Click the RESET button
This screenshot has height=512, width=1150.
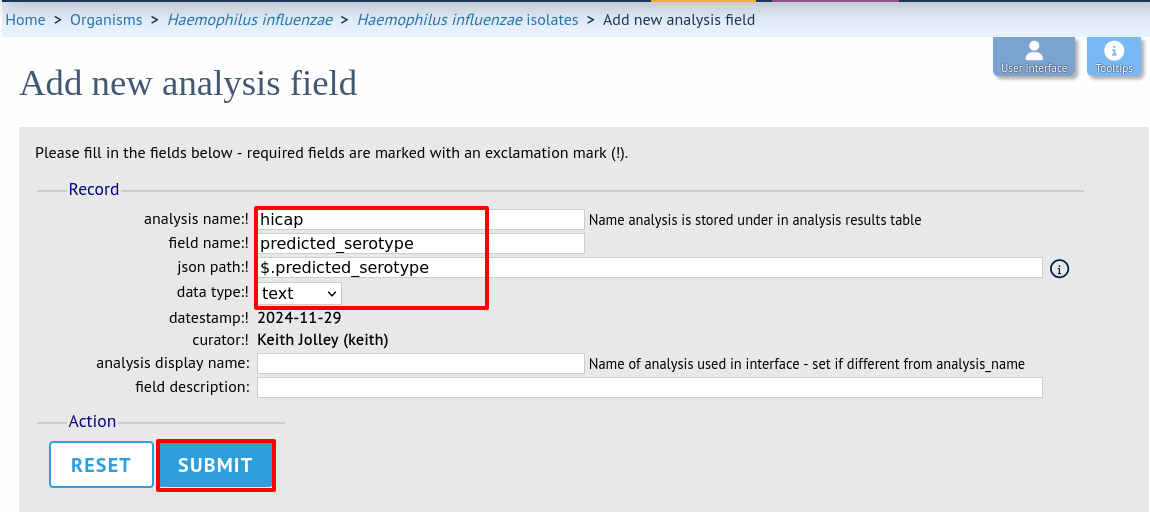tap(101, 465)
